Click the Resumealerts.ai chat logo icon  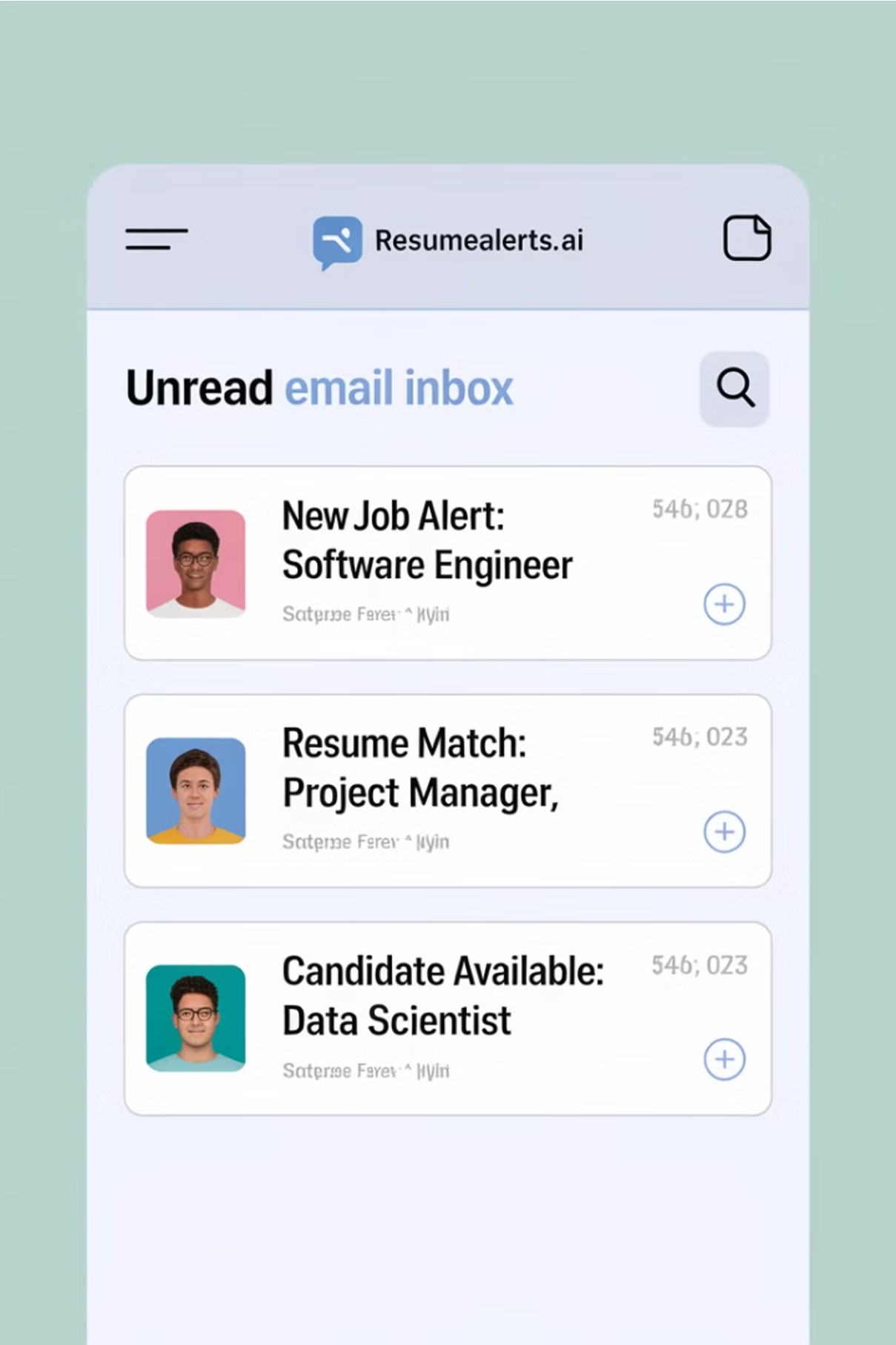(337, 242)
